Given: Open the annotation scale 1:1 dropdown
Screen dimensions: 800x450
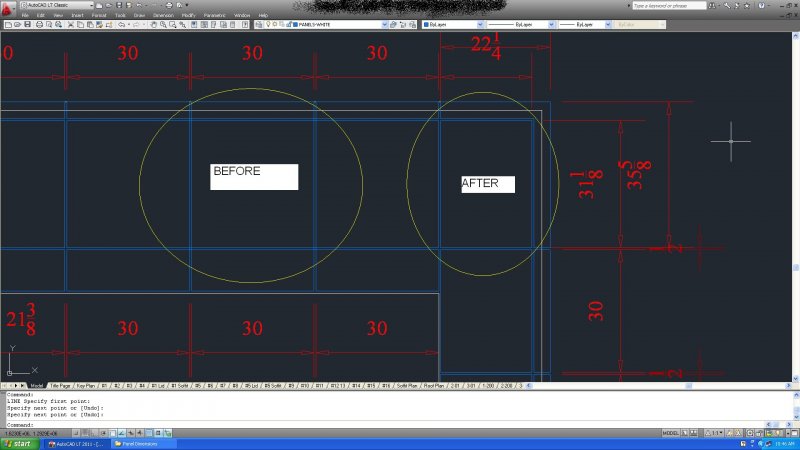Looking at the screenshot, I should point(714,433).
